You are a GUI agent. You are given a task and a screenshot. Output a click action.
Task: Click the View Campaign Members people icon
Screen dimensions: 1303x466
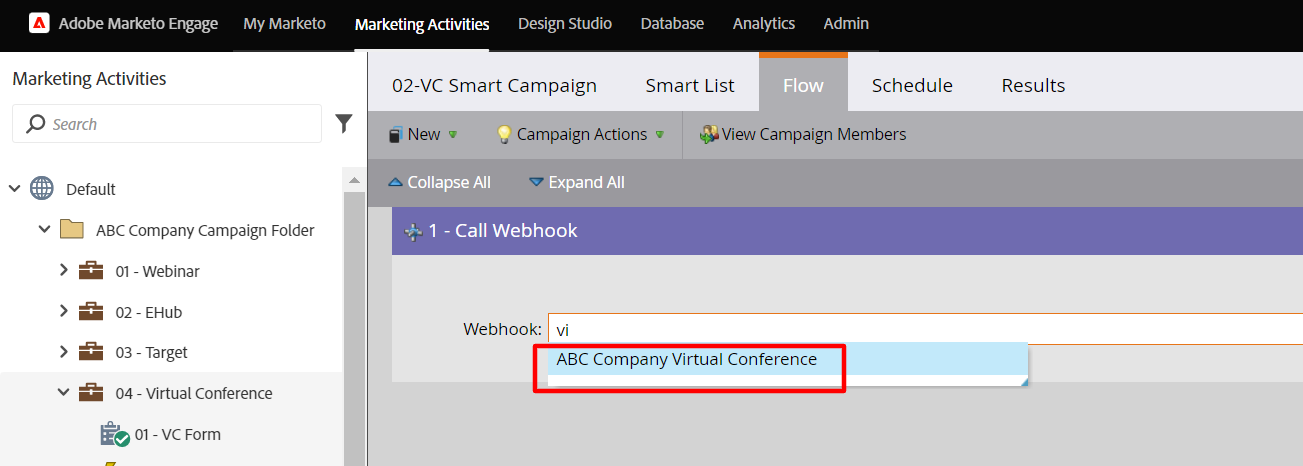[x=709, y=134]
